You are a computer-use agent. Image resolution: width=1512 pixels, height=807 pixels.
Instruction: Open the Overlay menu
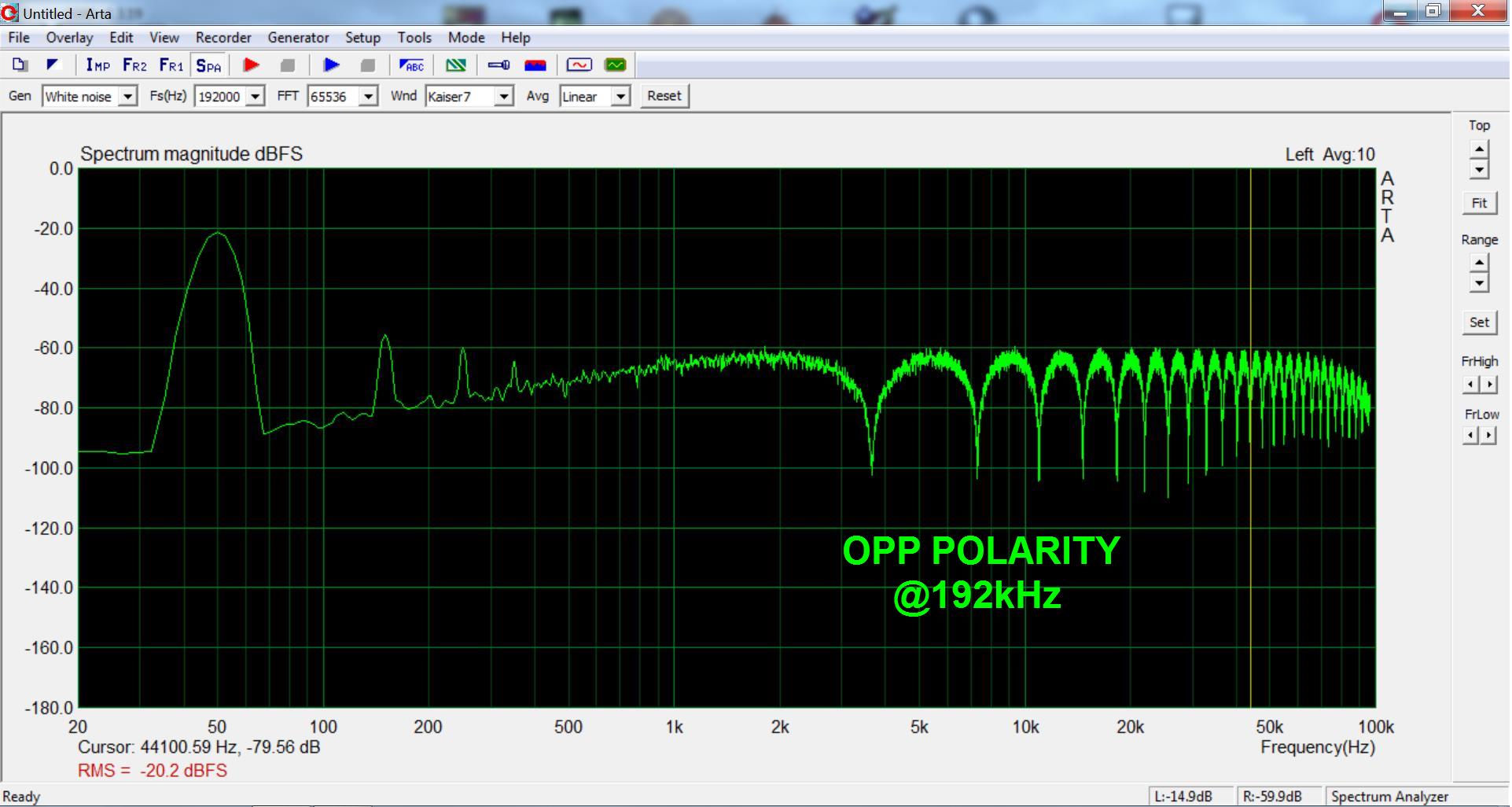pyautogui.click(x=69, y=38)
